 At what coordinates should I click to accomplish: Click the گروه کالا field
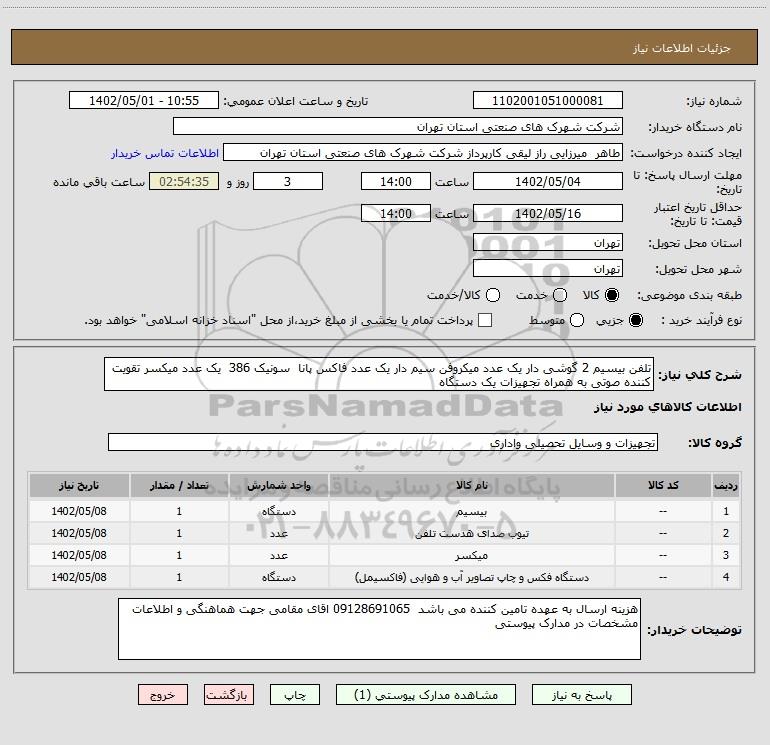383,442
